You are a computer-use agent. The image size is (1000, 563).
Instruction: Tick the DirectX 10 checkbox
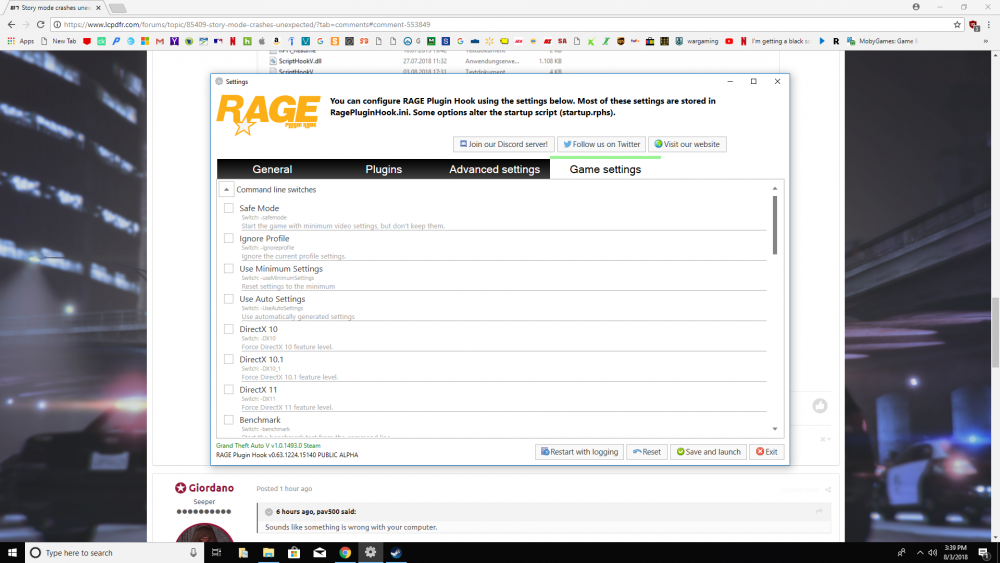click(229, 329)
